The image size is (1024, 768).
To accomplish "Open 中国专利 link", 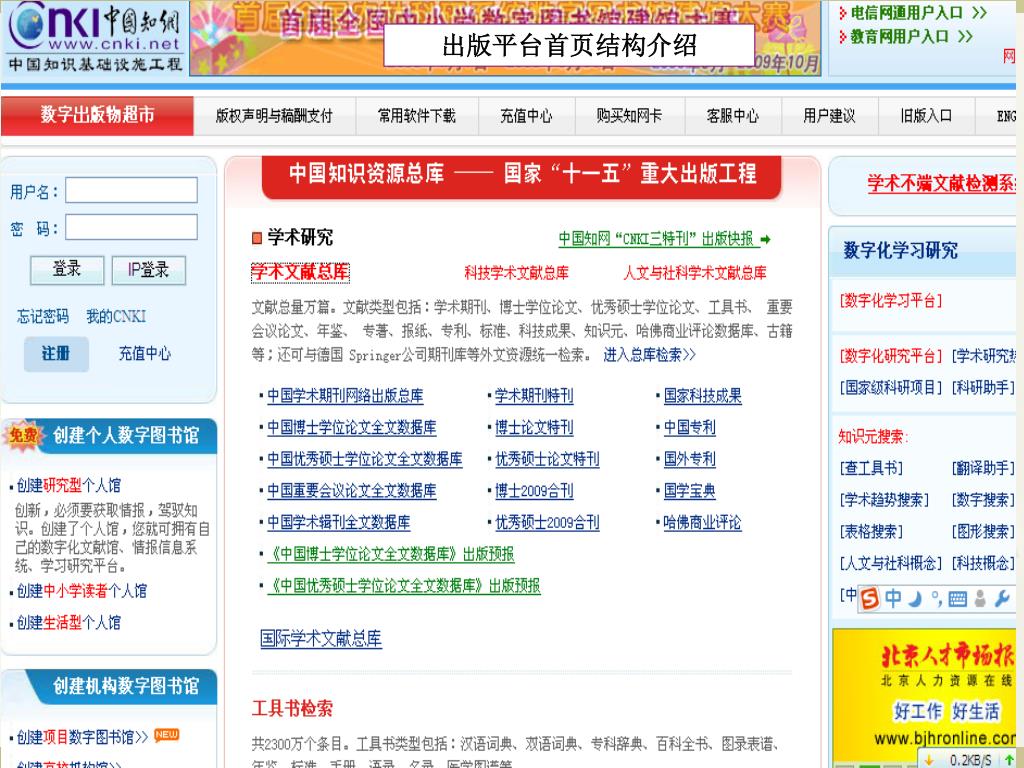I will (689, 428).
